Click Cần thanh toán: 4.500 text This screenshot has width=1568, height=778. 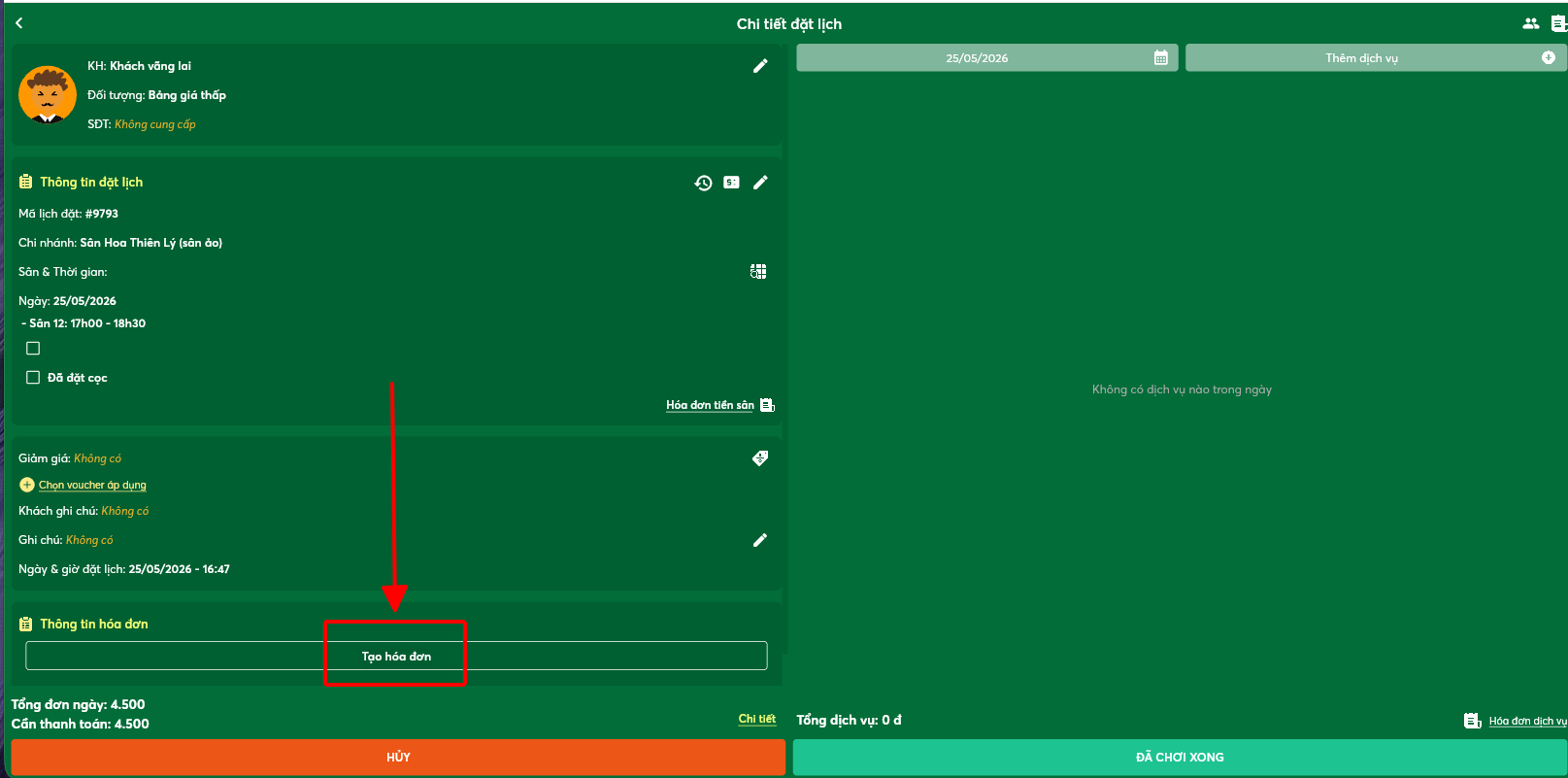81,724
